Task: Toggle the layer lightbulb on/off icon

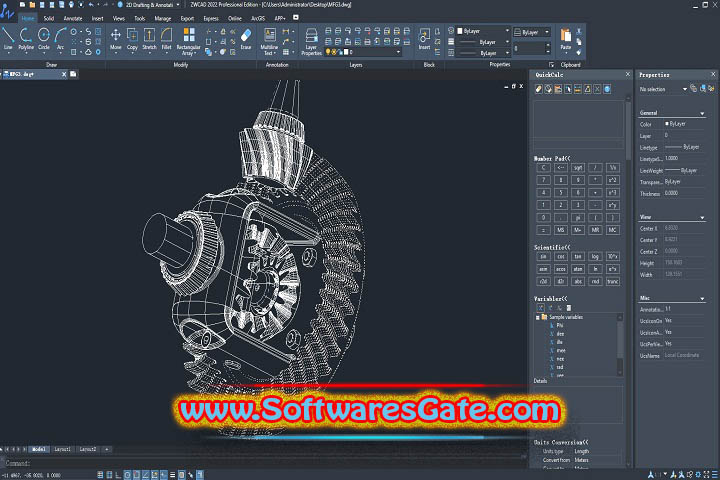Action: click(x=328, y=52)
